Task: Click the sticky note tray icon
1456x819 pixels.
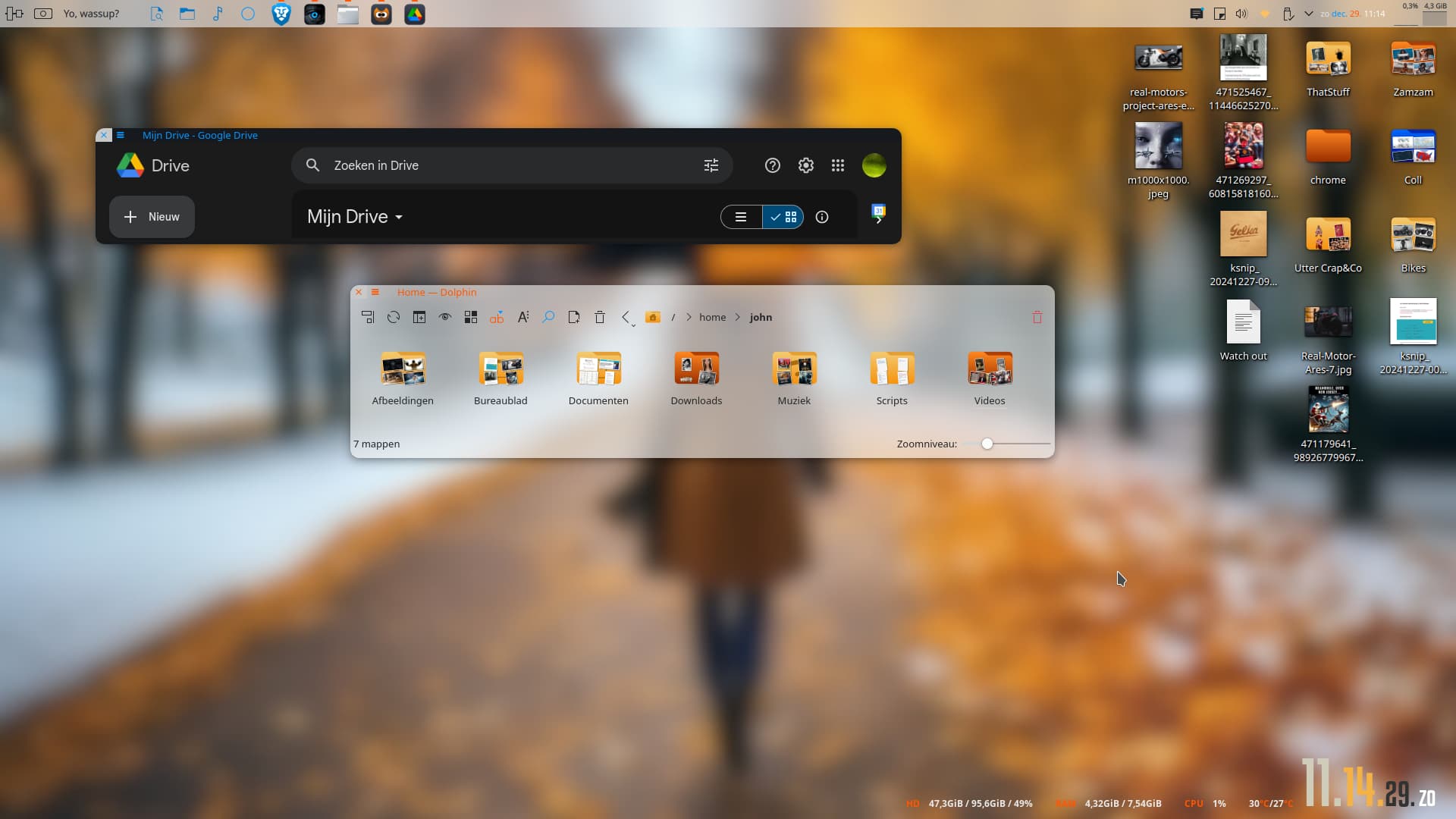Action: [x=1219, y=14]
